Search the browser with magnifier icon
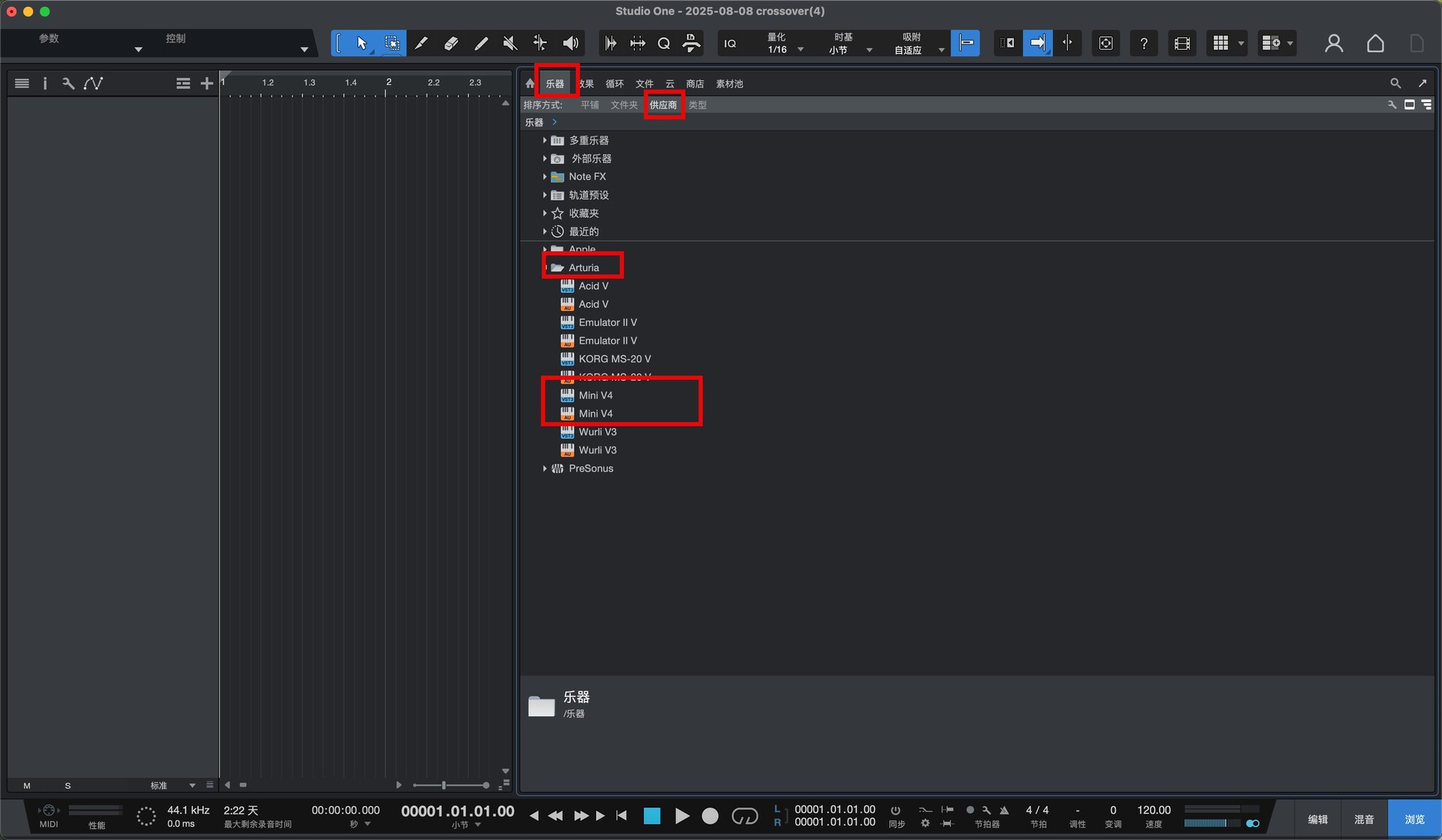Image resolution: width=1442 pixels, height=840 pixels. click(1395, 83)
